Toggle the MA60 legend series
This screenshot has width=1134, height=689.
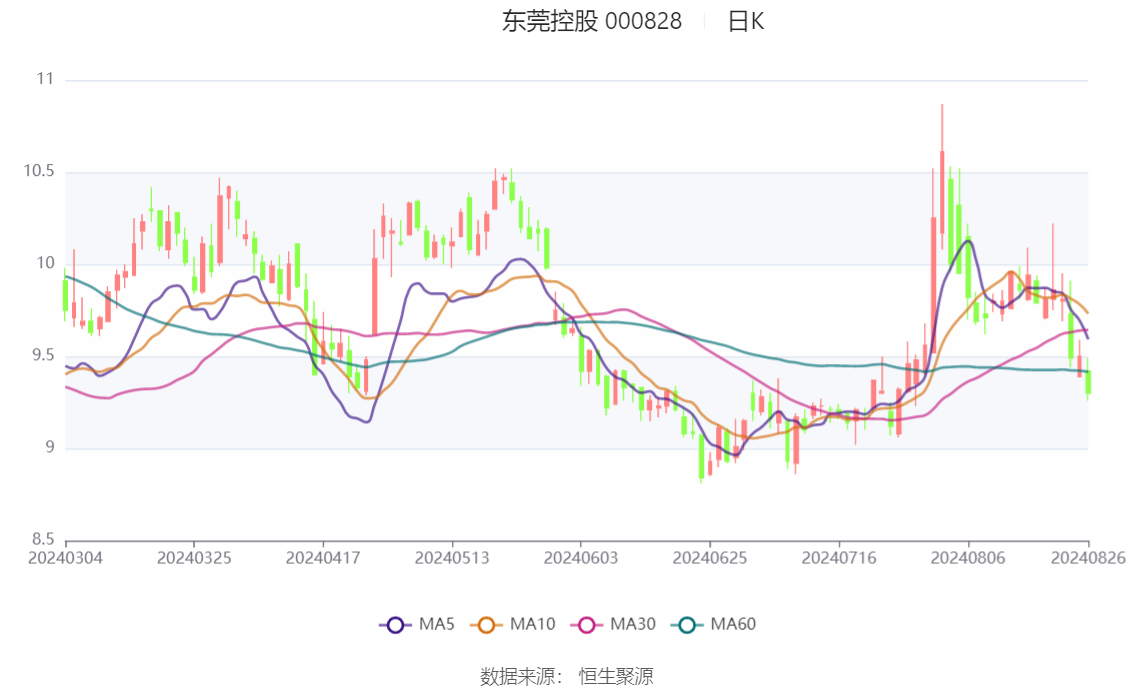pos(714,625)
